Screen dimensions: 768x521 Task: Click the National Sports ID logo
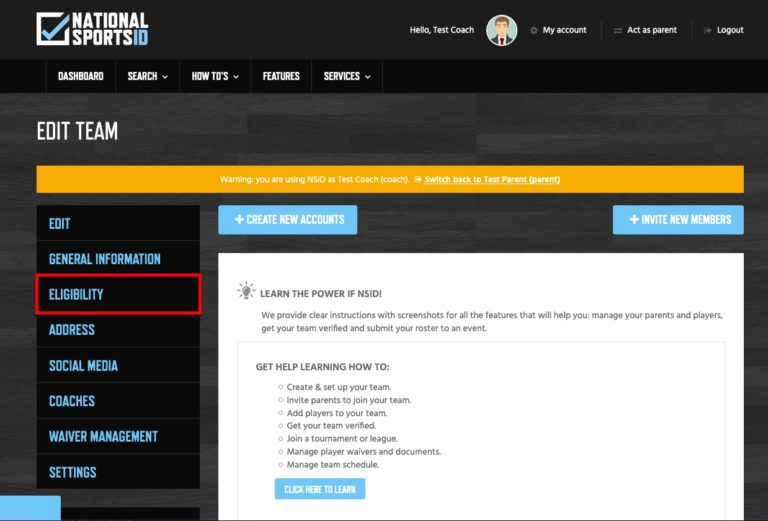point(92,29)
